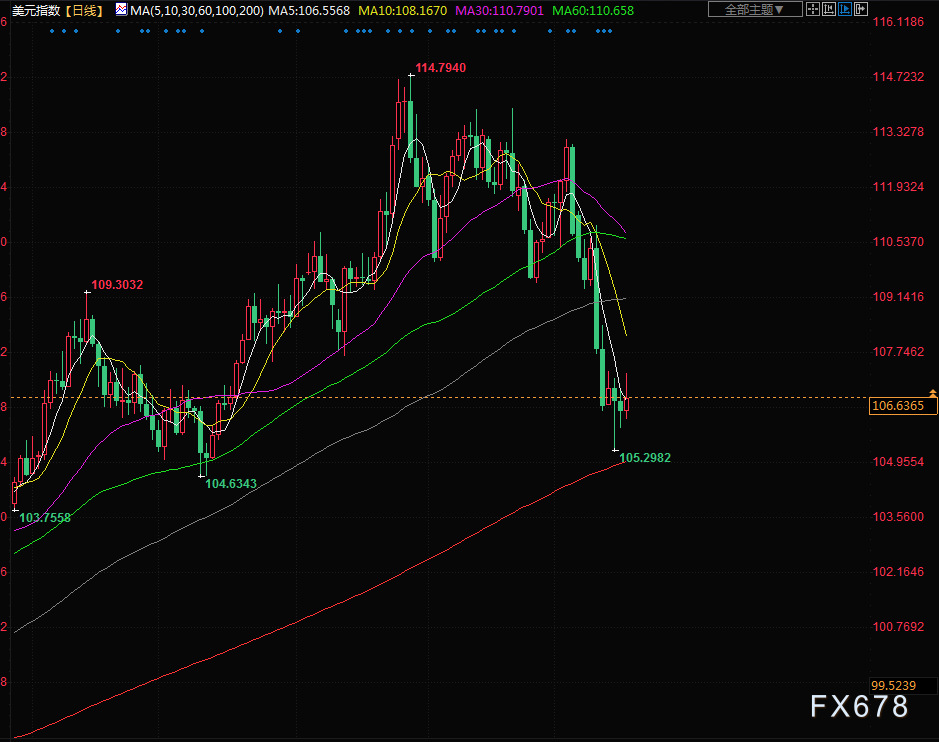The height and width of the screenshot is (742, 939).
Task: Click the 109.3032 high price label
Action: click(x=117, y=284)
